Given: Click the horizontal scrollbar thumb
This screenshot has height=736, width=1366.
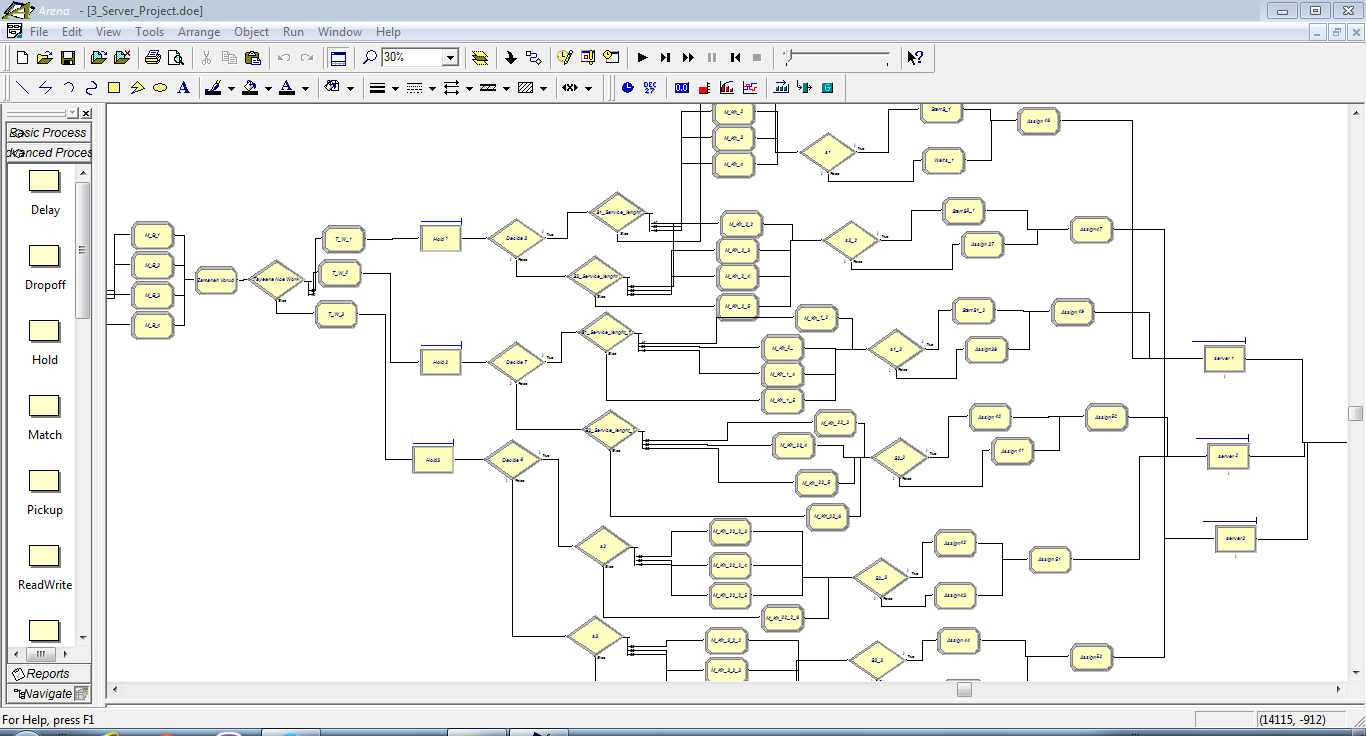Looking at the screenshot, I should pos(964,689).
